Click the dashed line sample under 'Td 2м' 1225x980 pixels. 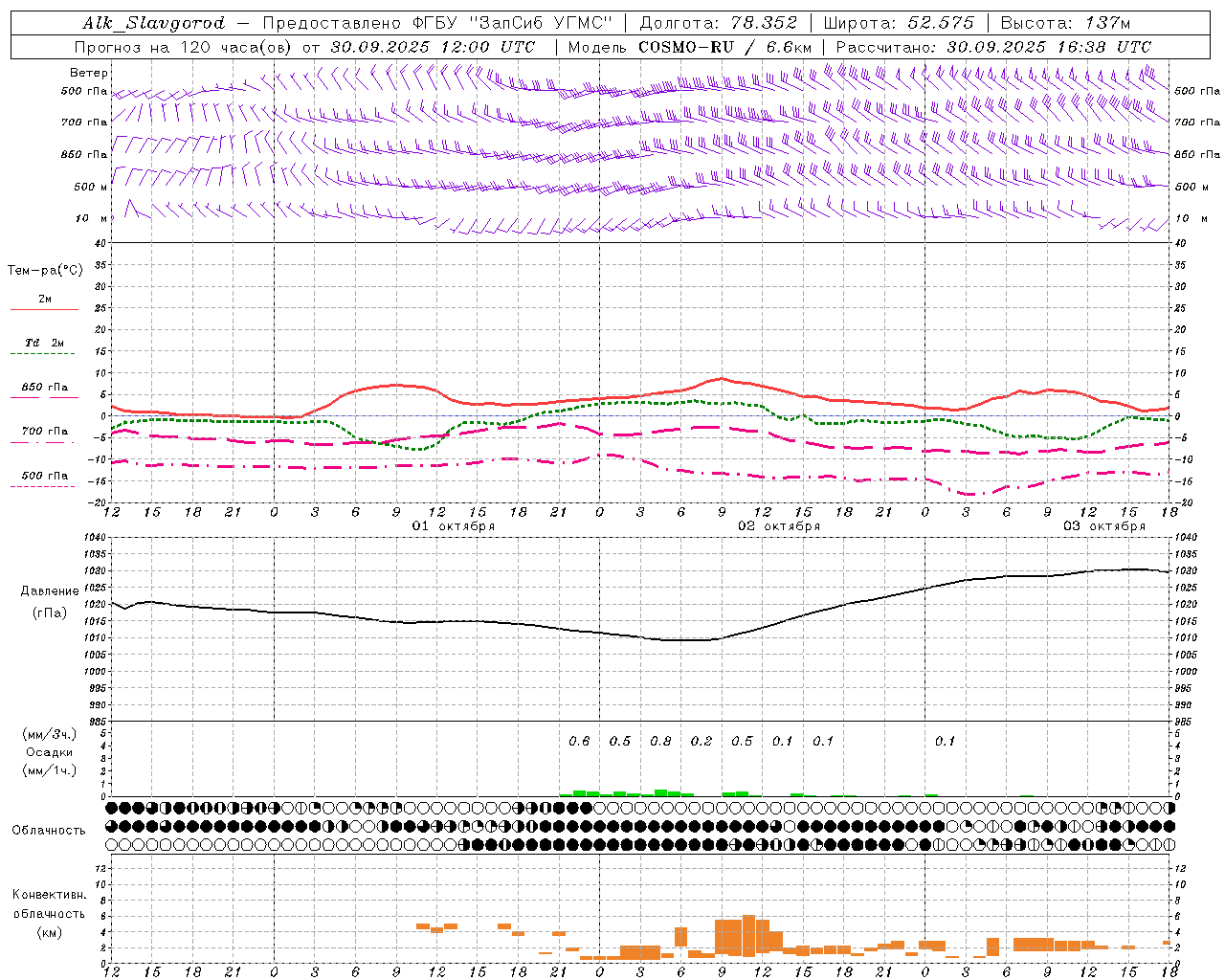[x=44, y=354]
